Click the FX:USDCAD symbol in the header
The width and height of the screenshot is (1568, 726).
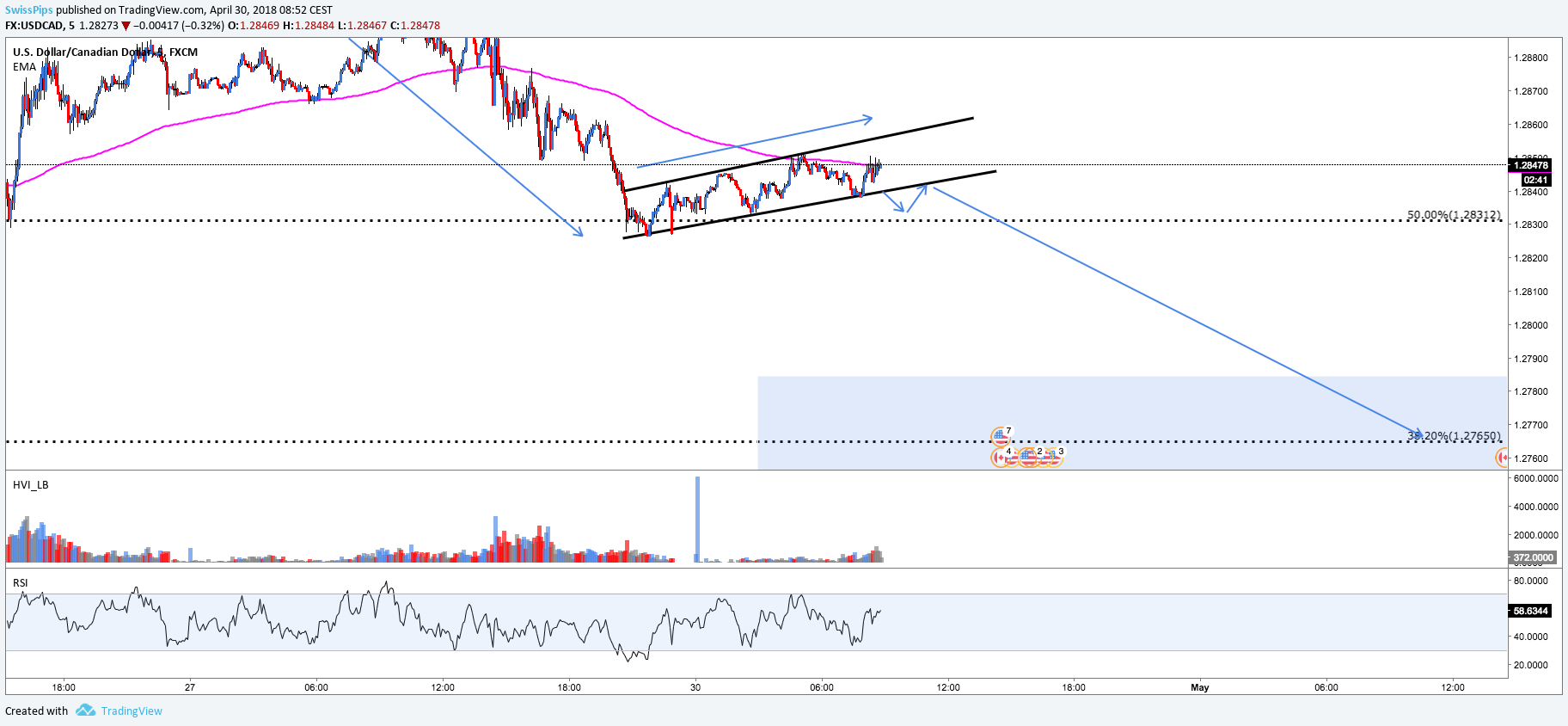tap(34, 26)
